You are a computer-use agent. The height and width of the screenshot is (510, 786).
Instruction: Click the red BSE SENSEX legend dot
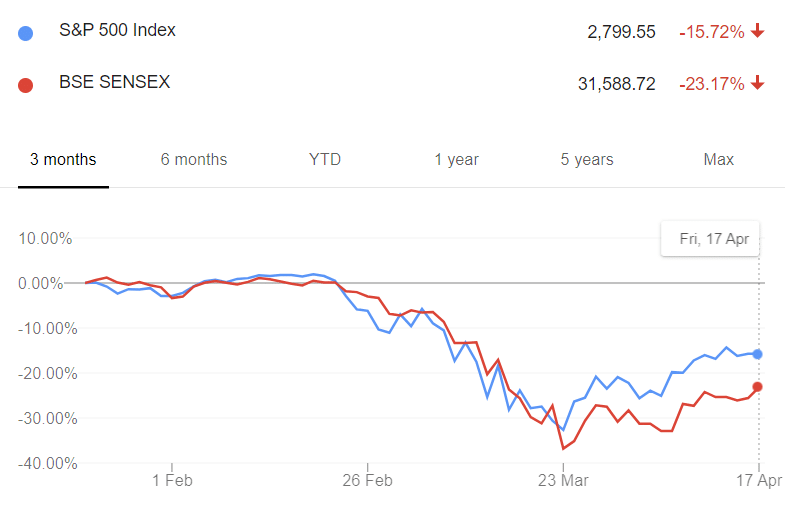coord(26,85)
